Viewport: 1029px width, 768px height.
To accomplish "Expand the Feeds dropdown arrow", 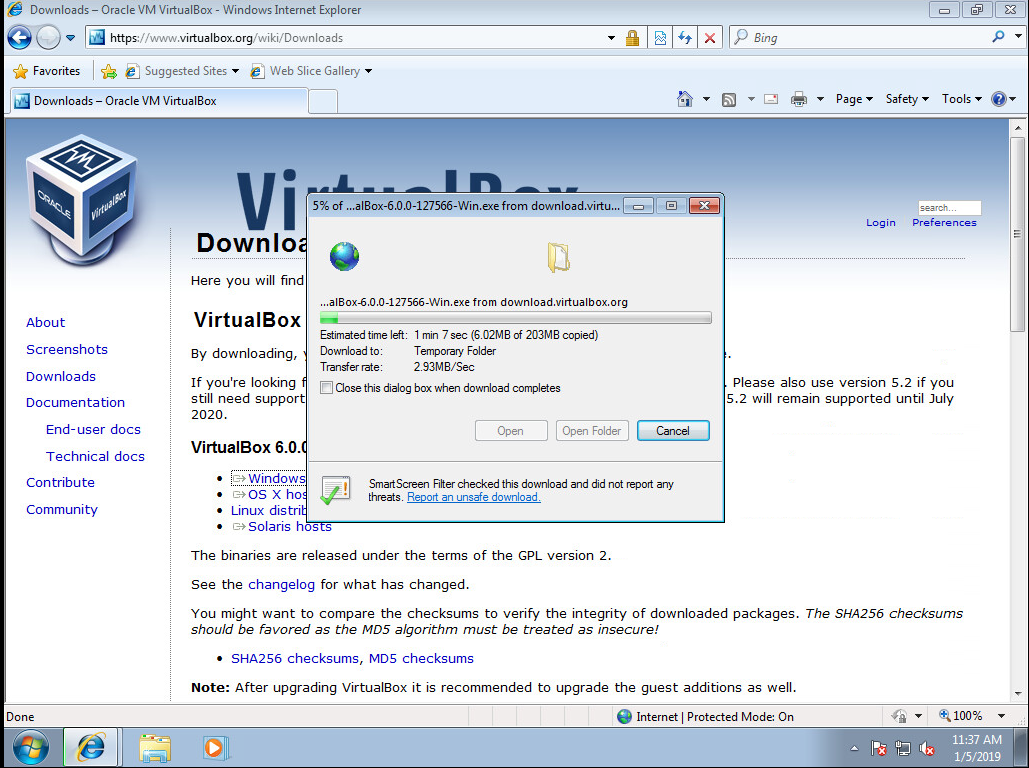I will pos(751,99).
